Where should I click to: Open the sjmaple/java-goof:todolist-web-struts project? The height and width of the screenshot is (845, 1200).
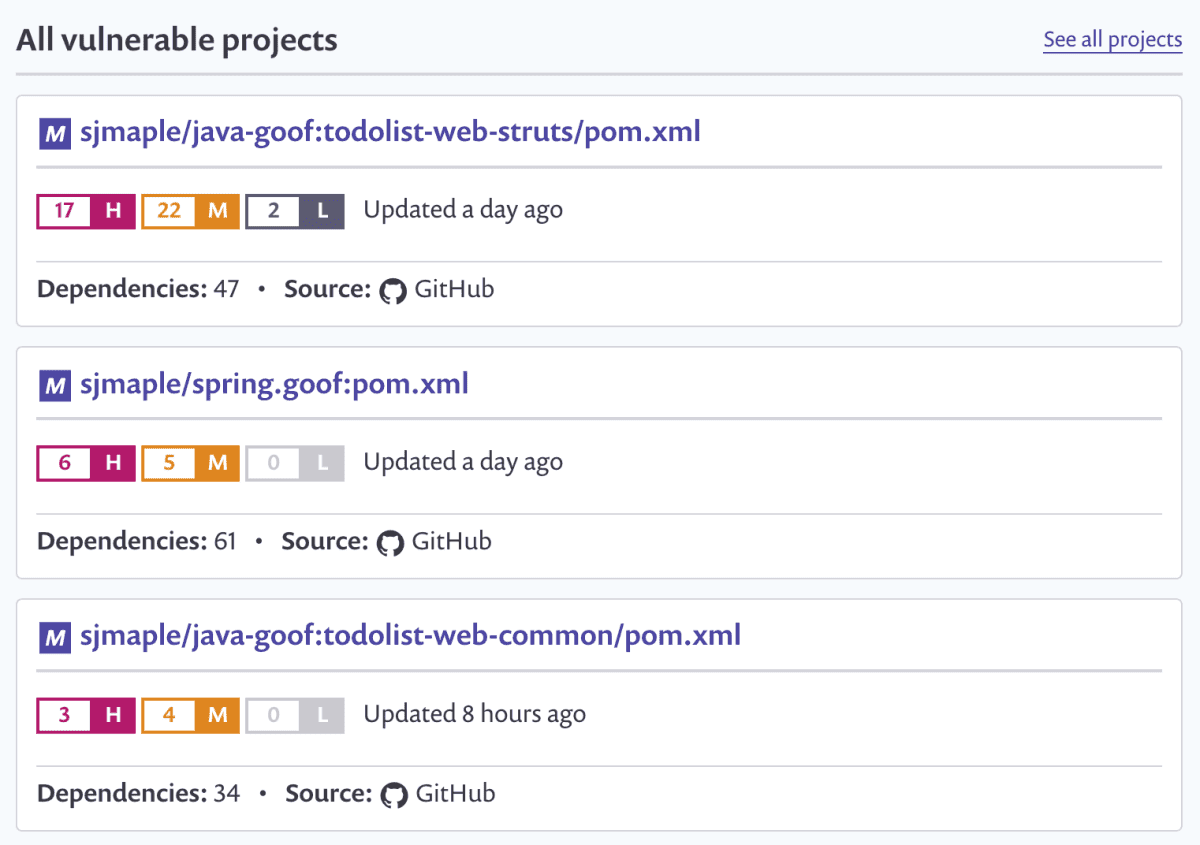(x=390, y=132)
